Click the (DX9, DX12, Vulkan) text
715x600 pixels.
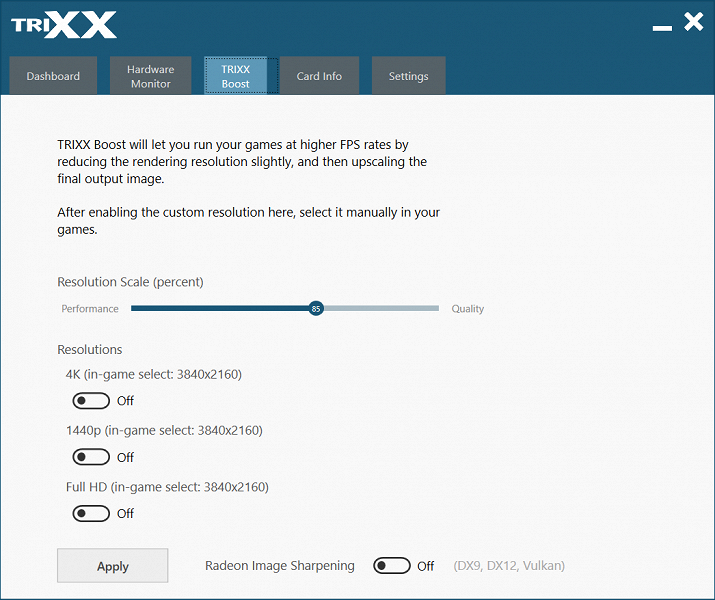509,566
